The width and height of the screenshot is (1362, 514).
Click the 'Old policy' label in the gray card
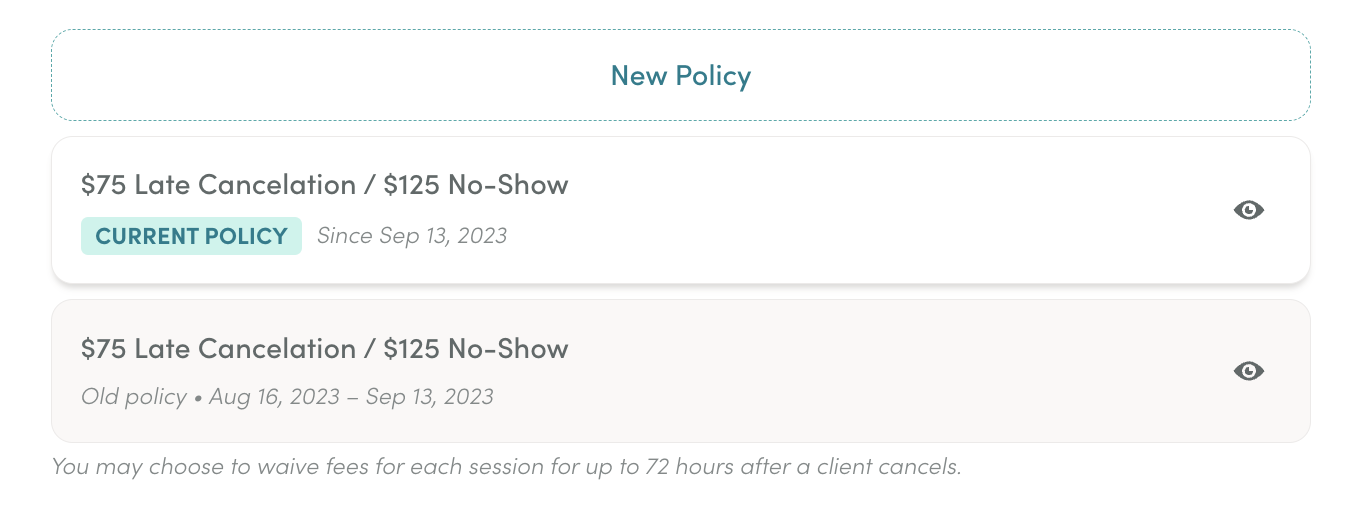tap(134, 396)
